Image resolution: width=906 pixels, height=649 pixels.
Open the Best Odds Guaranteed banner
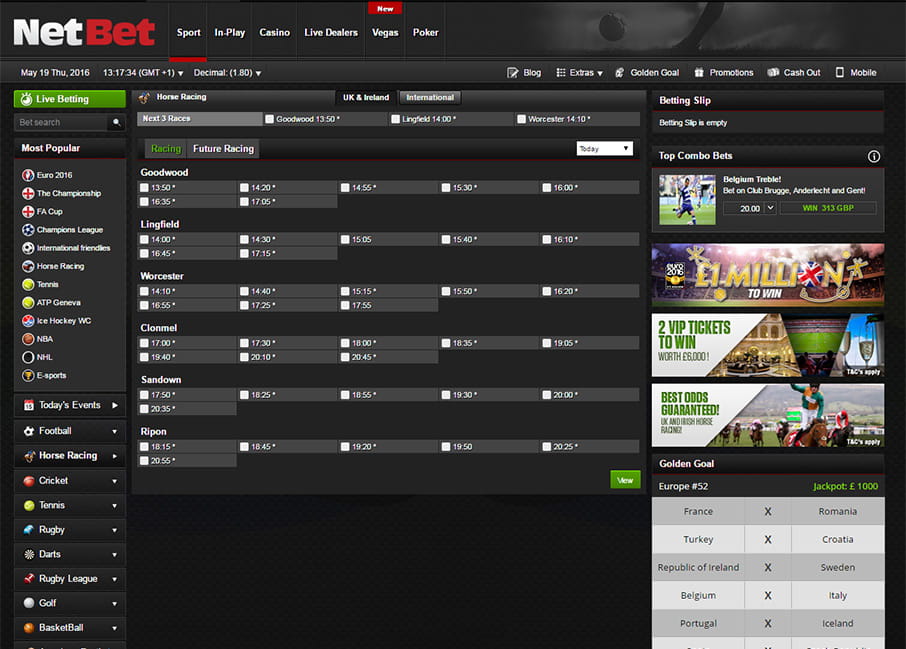click(768, 416)
